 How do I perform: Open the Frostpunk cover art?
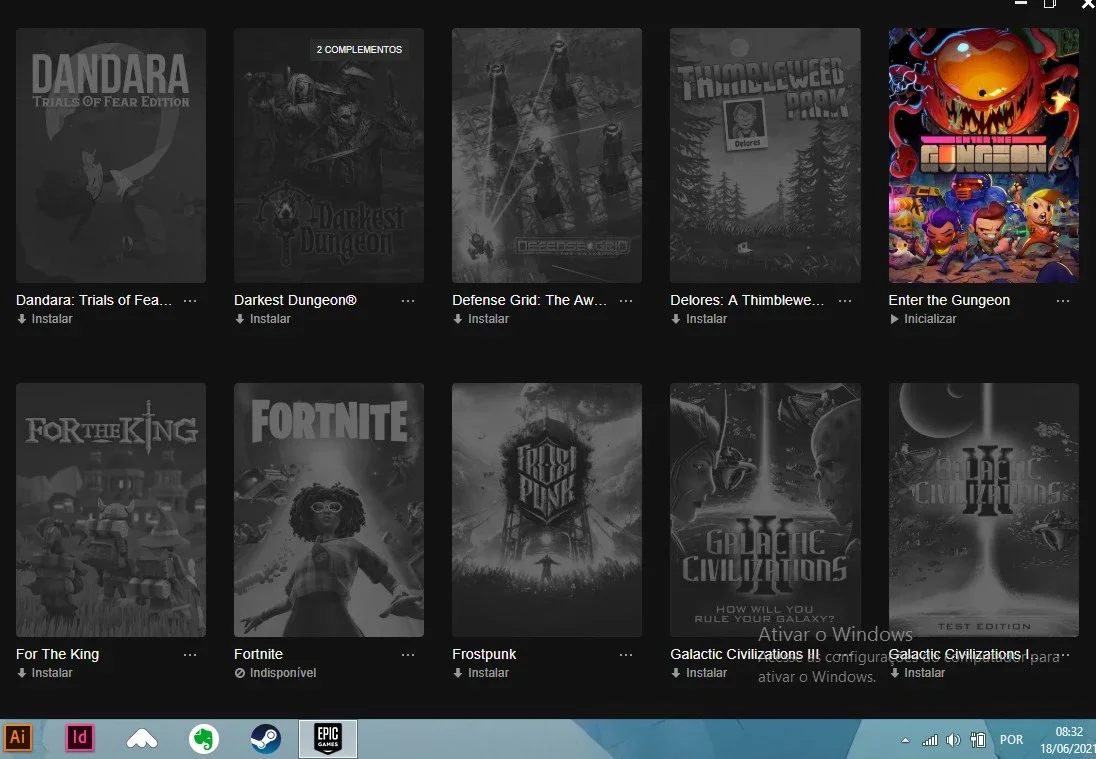pyautogui.click(x=547, y=509)
